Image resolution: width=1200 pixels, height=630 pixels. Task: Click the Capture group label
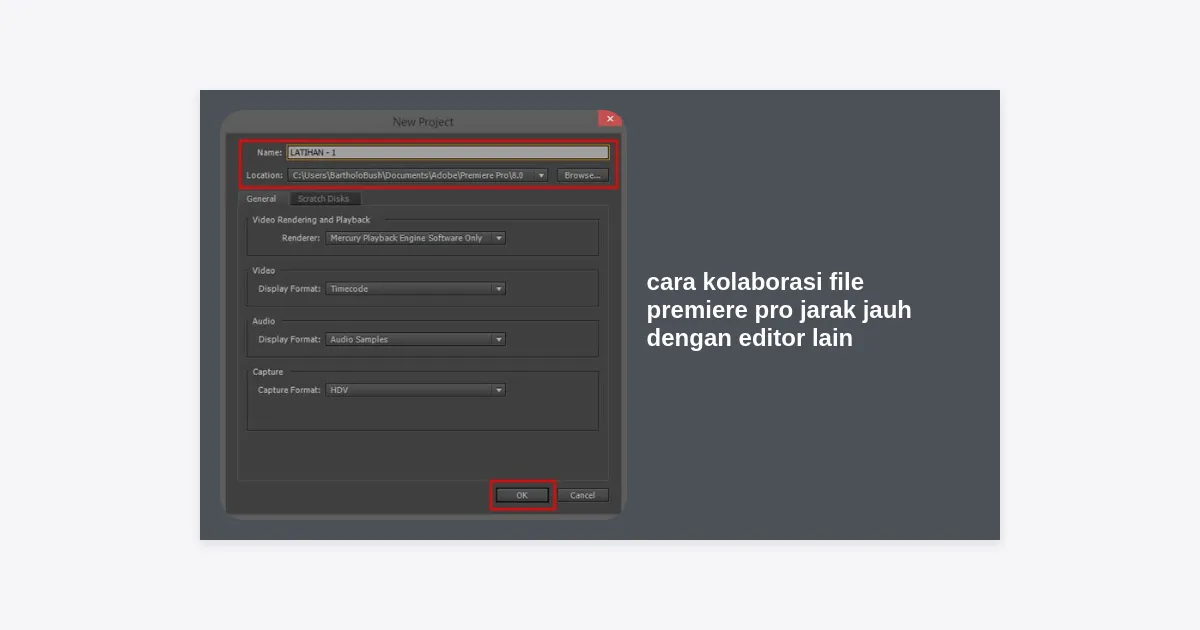click(268, 372)
